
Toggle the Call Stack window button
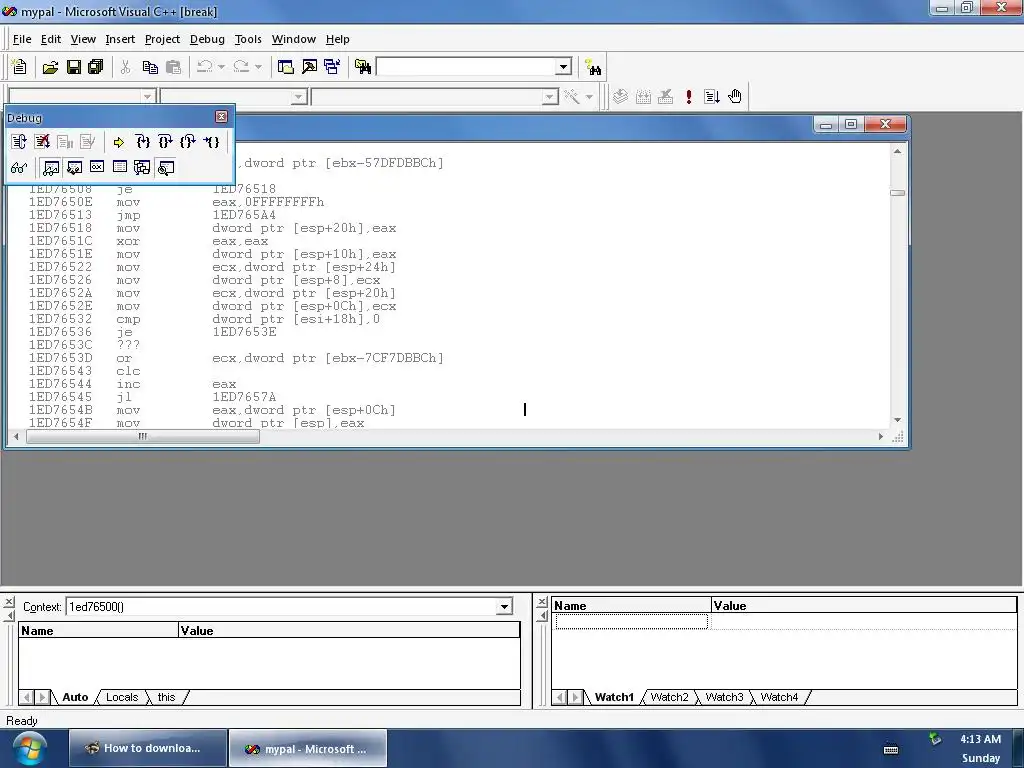click(x=142, y=168)
